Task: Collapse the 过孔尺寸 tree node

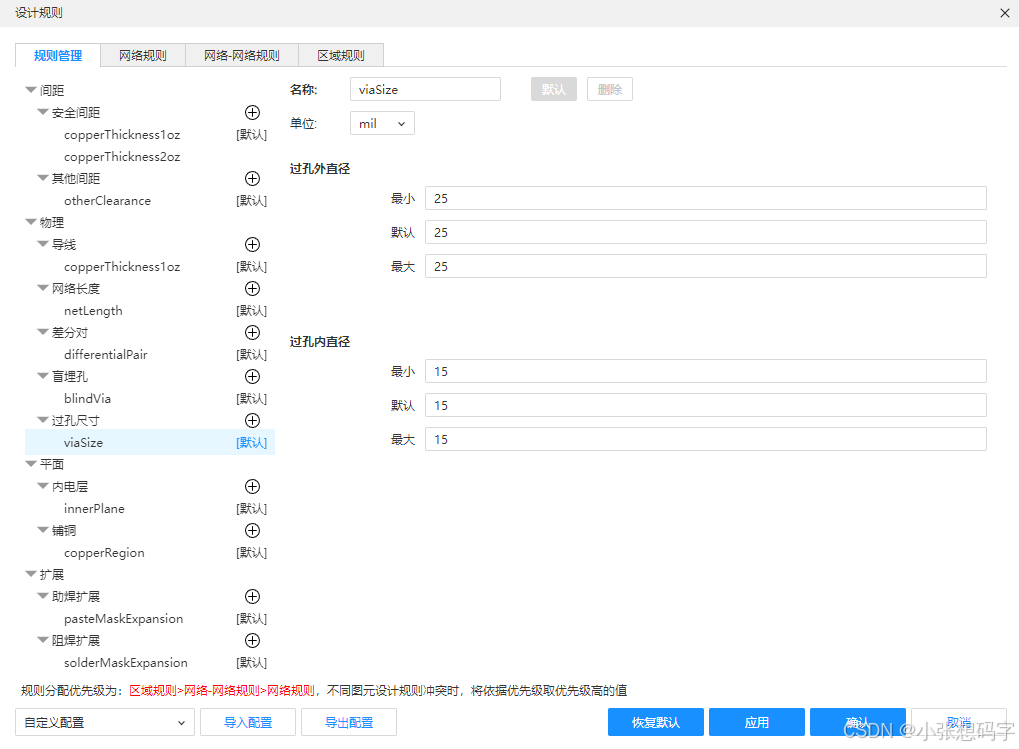Action: [x=43, y=420]
